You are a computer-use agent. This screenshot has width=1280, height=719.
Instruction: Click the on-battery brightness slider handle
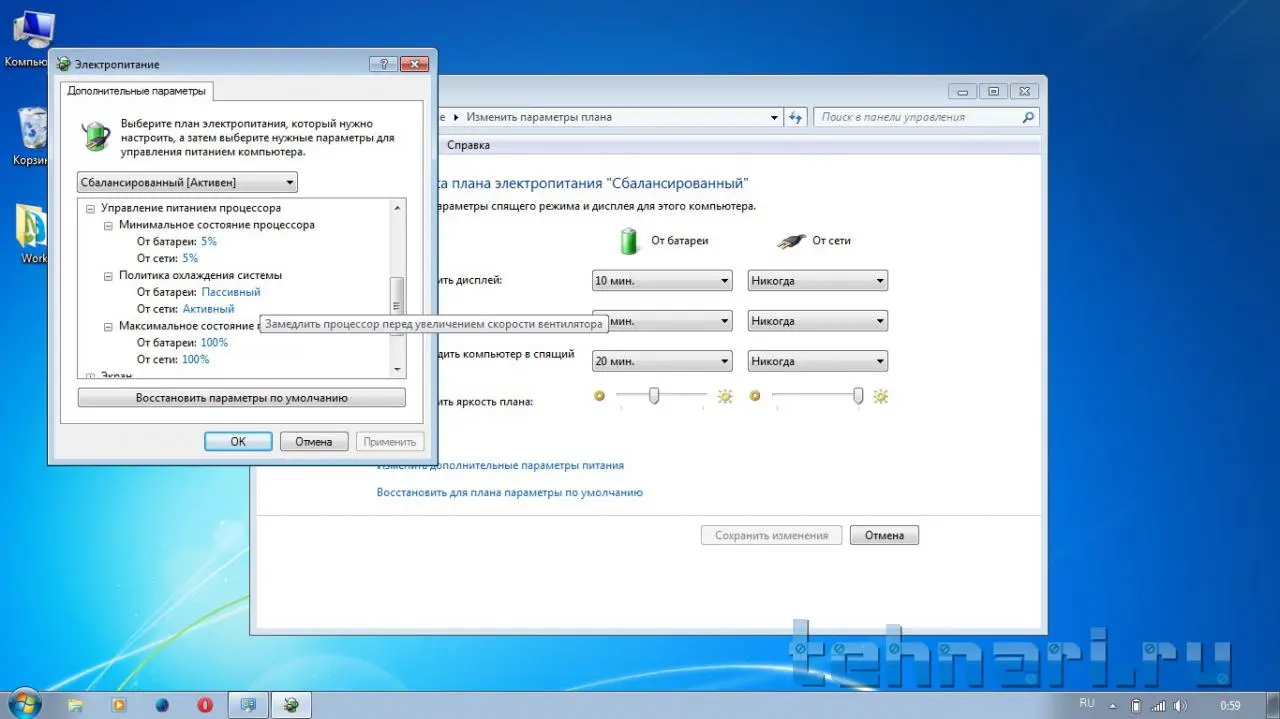pos(654,396)
